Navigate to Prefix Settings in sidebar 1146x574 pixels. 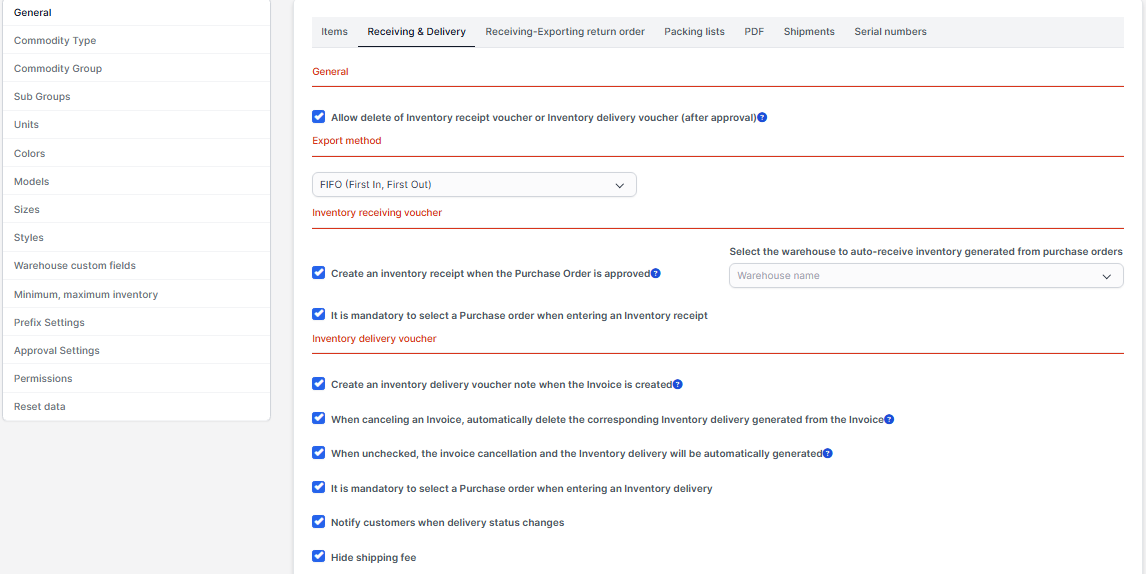pyautogui.click(x=49, y=323)
